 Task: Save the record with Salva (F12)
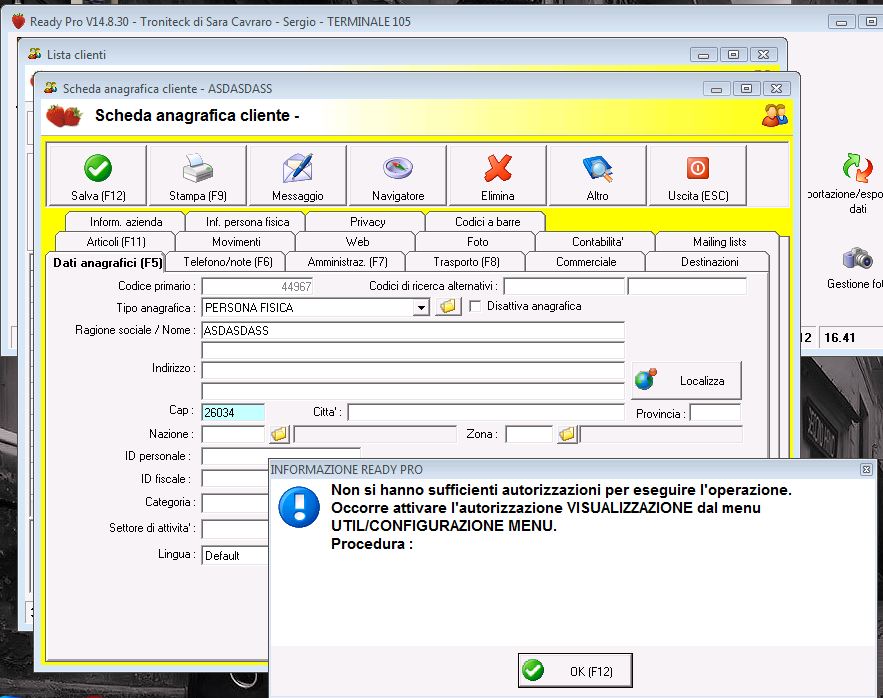(x=98, y=175)
